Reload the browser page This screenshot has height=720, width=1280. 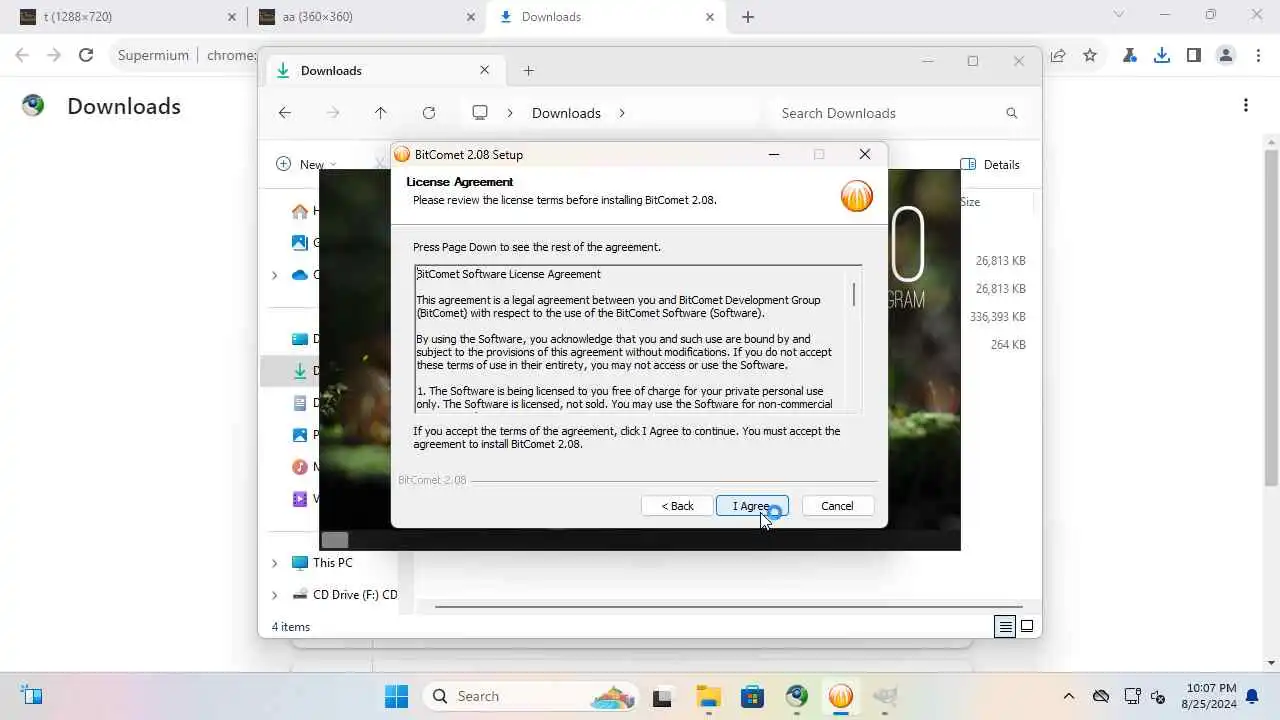(86, 56)
